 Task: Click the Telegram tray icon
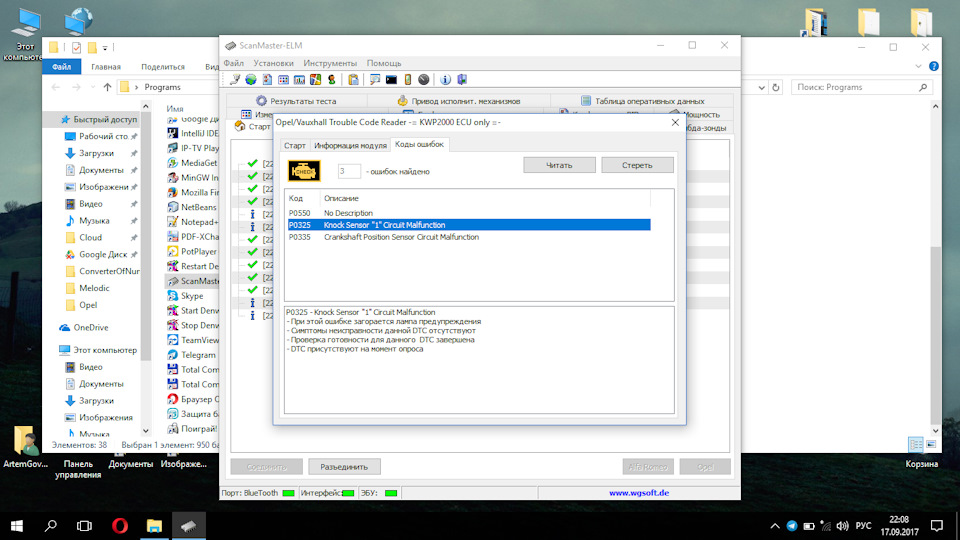792,525
